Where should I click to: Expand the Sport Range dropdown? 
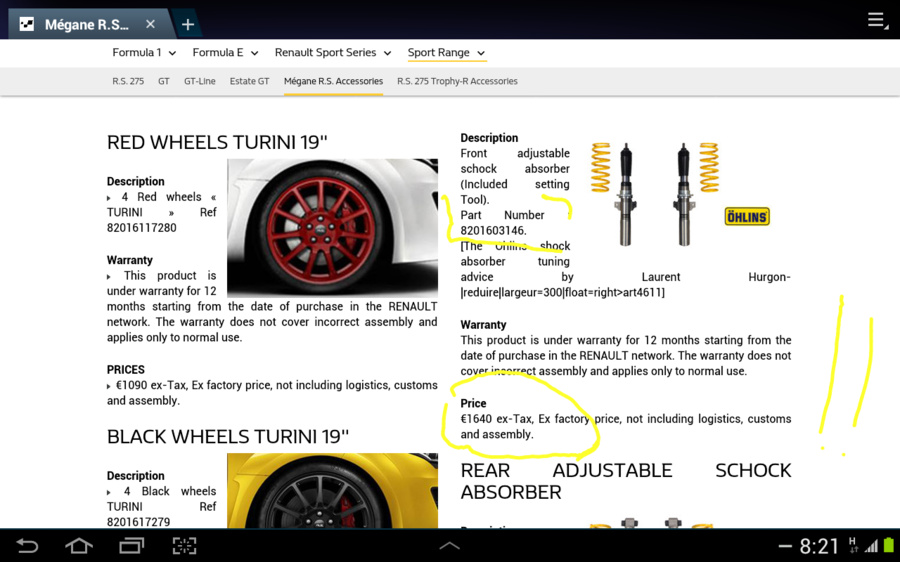click(x=447, y=53)
